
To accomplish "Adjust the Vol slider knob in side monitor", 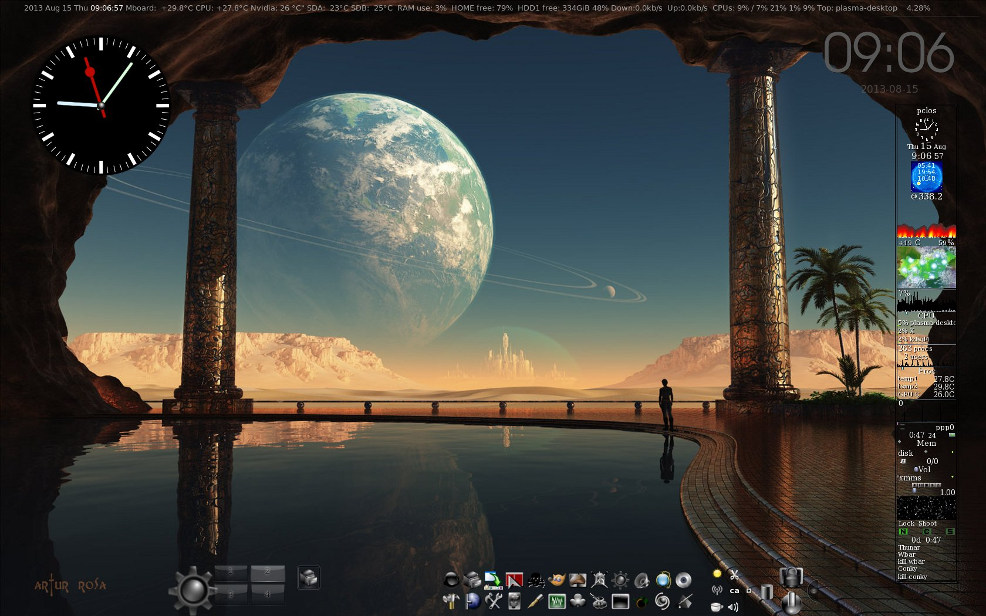I will (916, 470).
